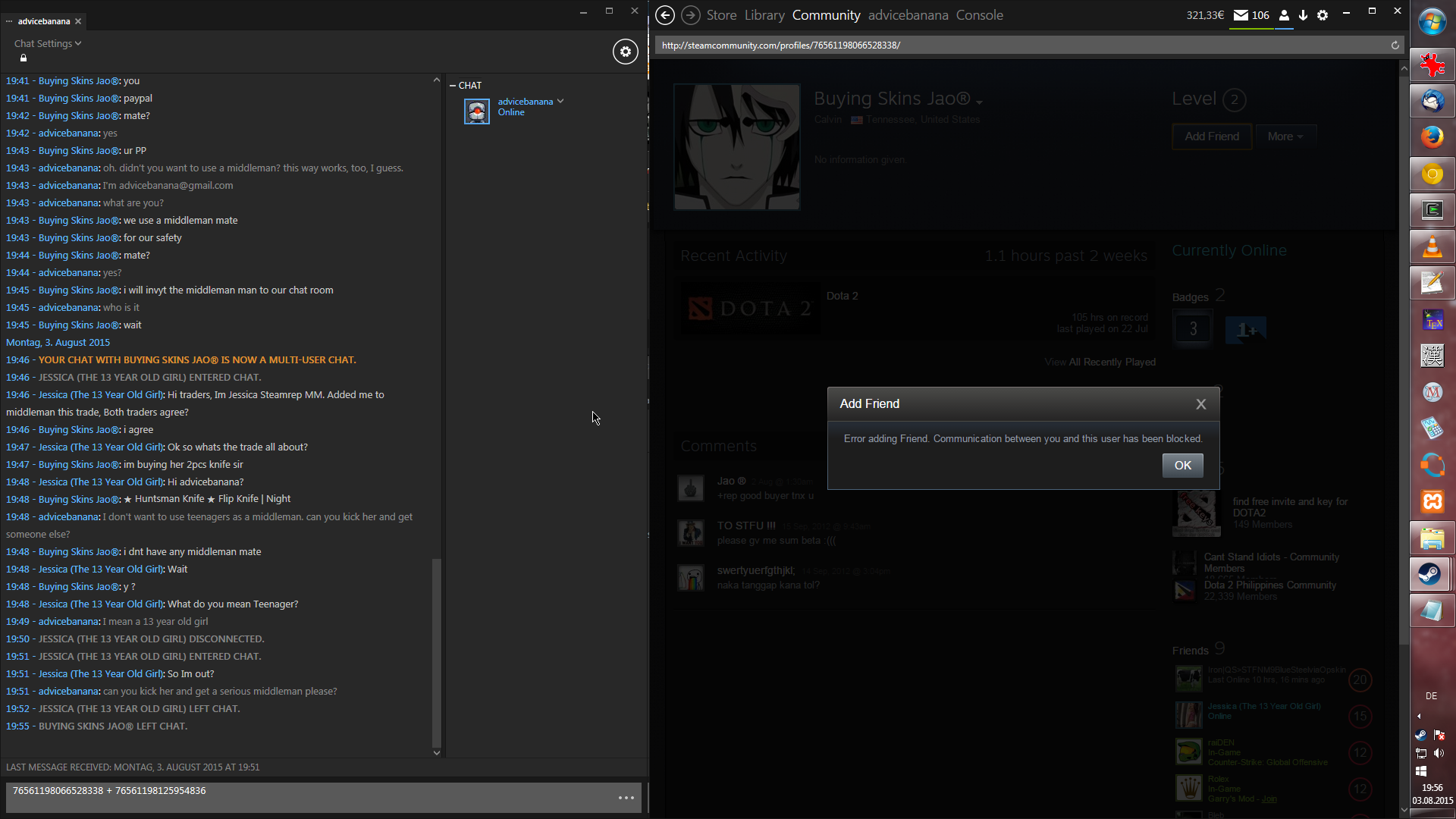Open the Community menu
The height and width of the screenshot is (819, 1456).
(x=826, y=15)
